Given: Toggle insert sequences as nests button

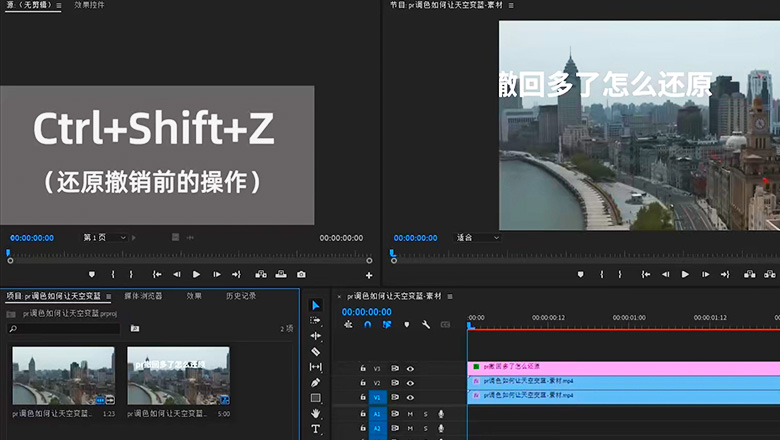Looking at the screenshot, I should [348, 325].
